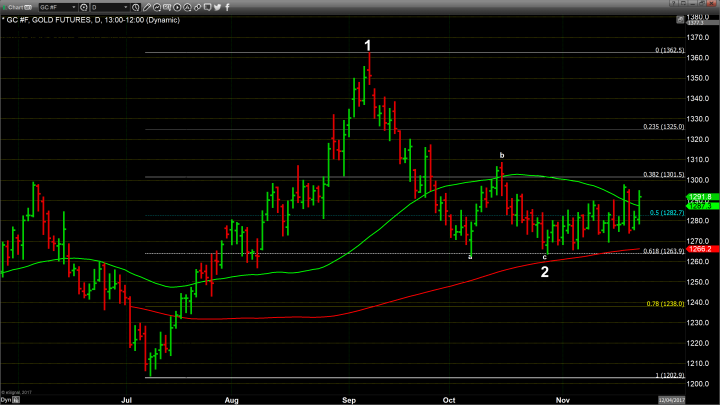720x405 pixels.
Task: Click the play/replay circle icon
Action: pyautogui.click(x=177, y=7)
